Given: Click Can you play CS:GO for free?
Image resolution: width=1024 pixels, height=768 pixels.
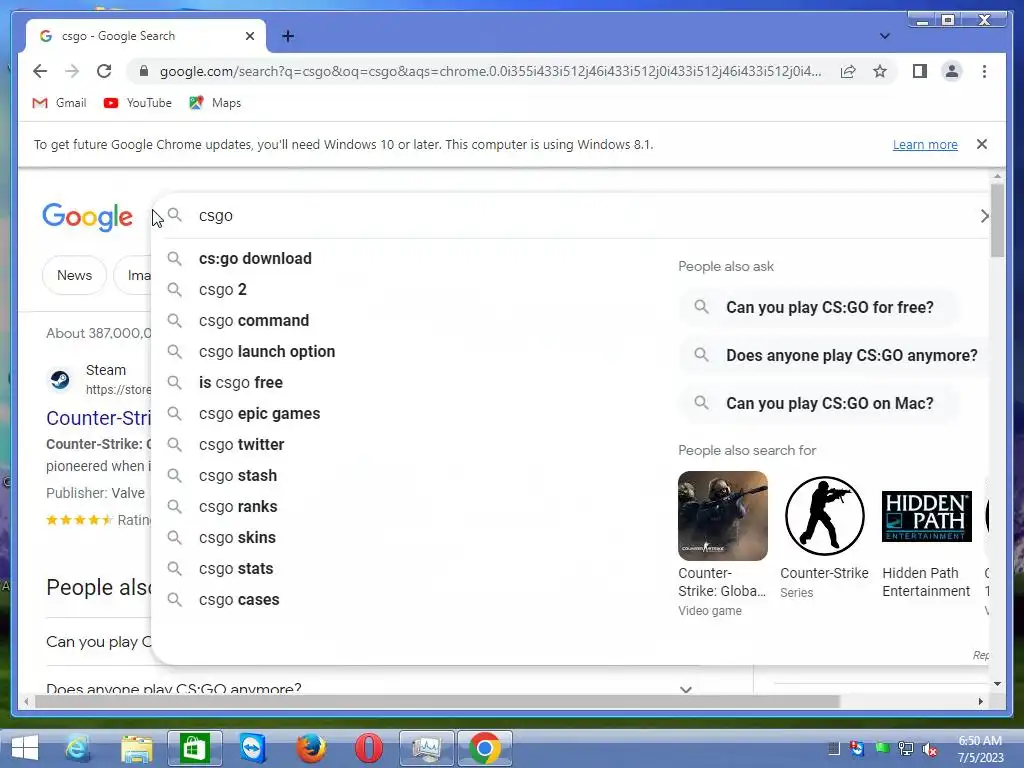Looking at the screenshot, I should (819, 307).
